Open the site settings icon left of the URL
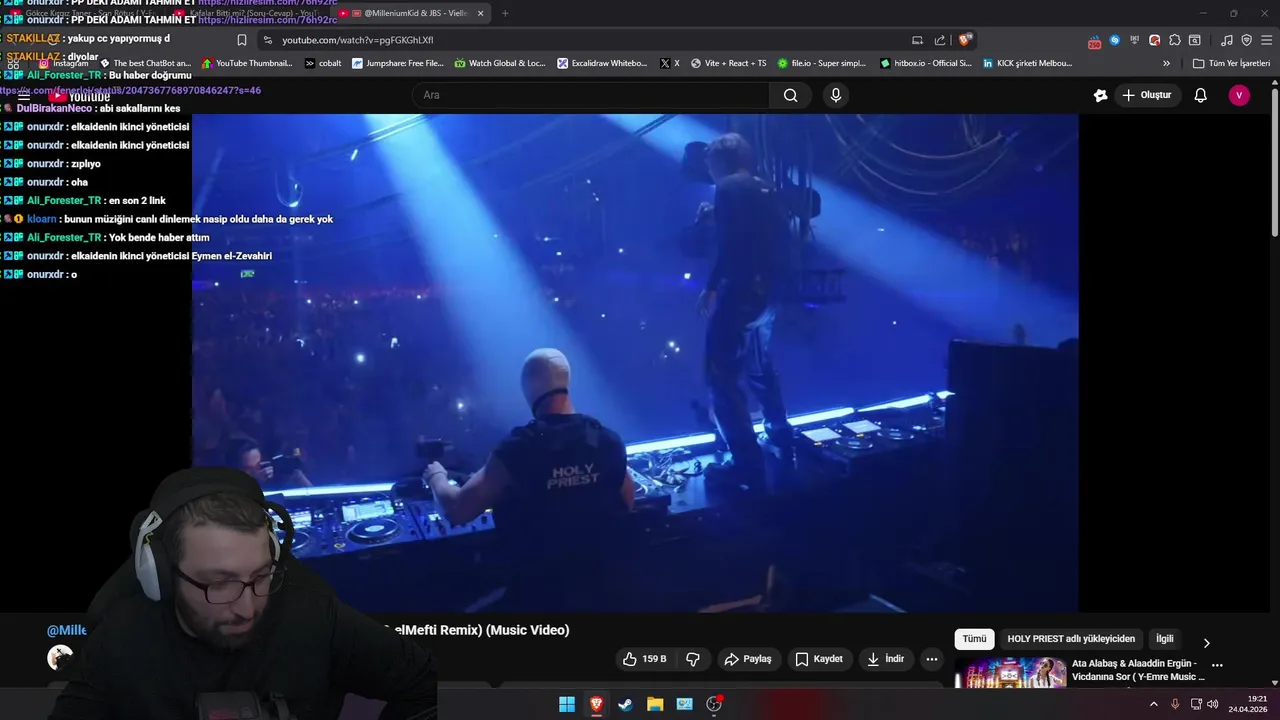The height and width of the screenshot is (720, 1280). point(267,40)
